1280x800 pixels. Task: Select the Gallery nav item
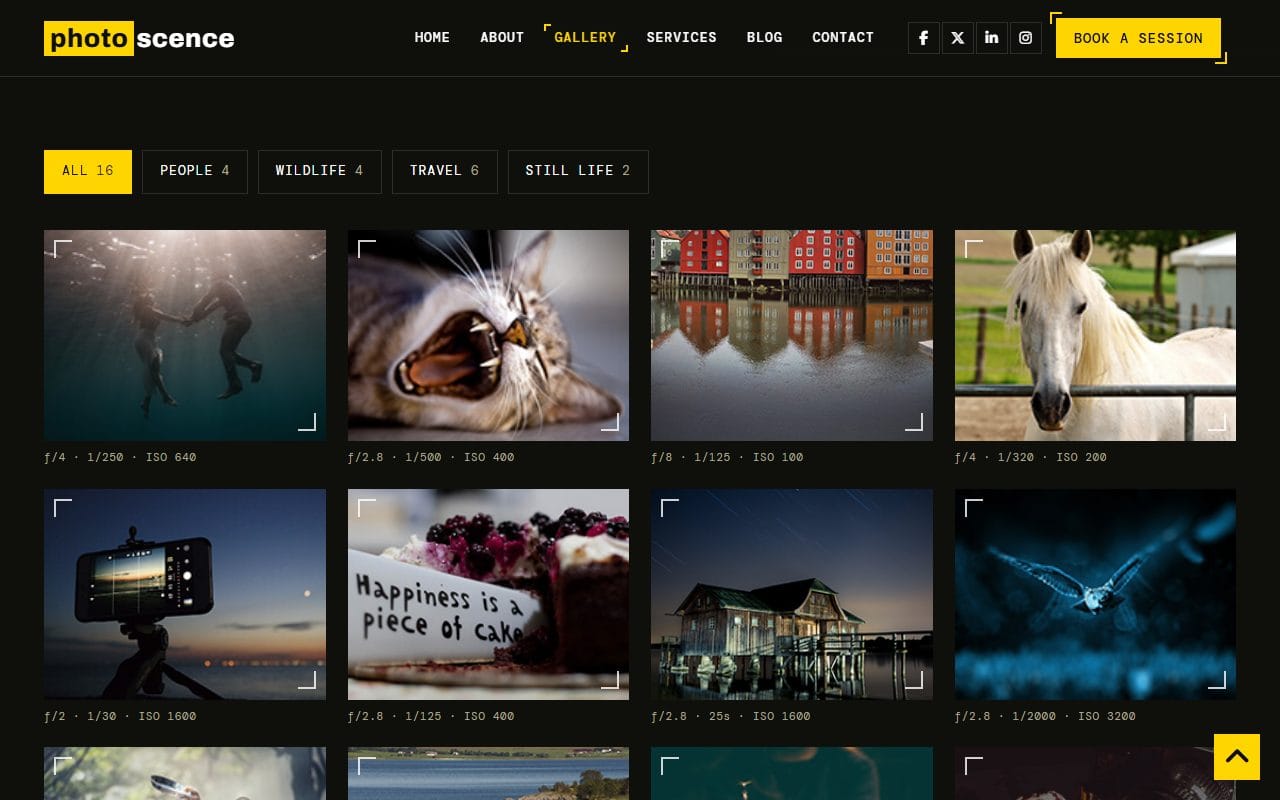(x=585, y=37)
